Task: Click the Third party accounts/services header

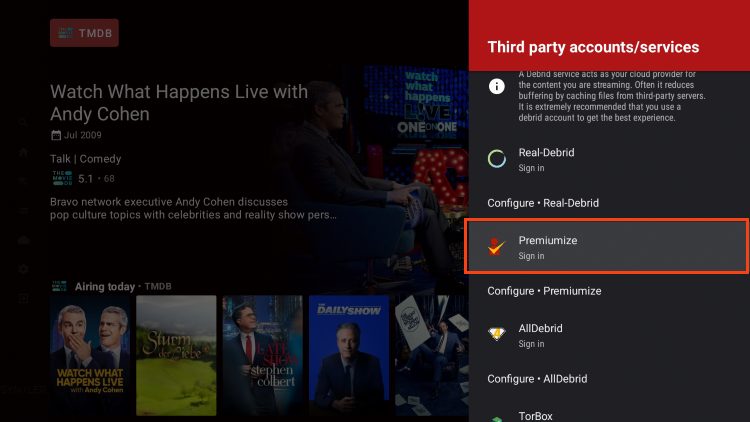Action: pyautogui.click(x=593, y=47)
